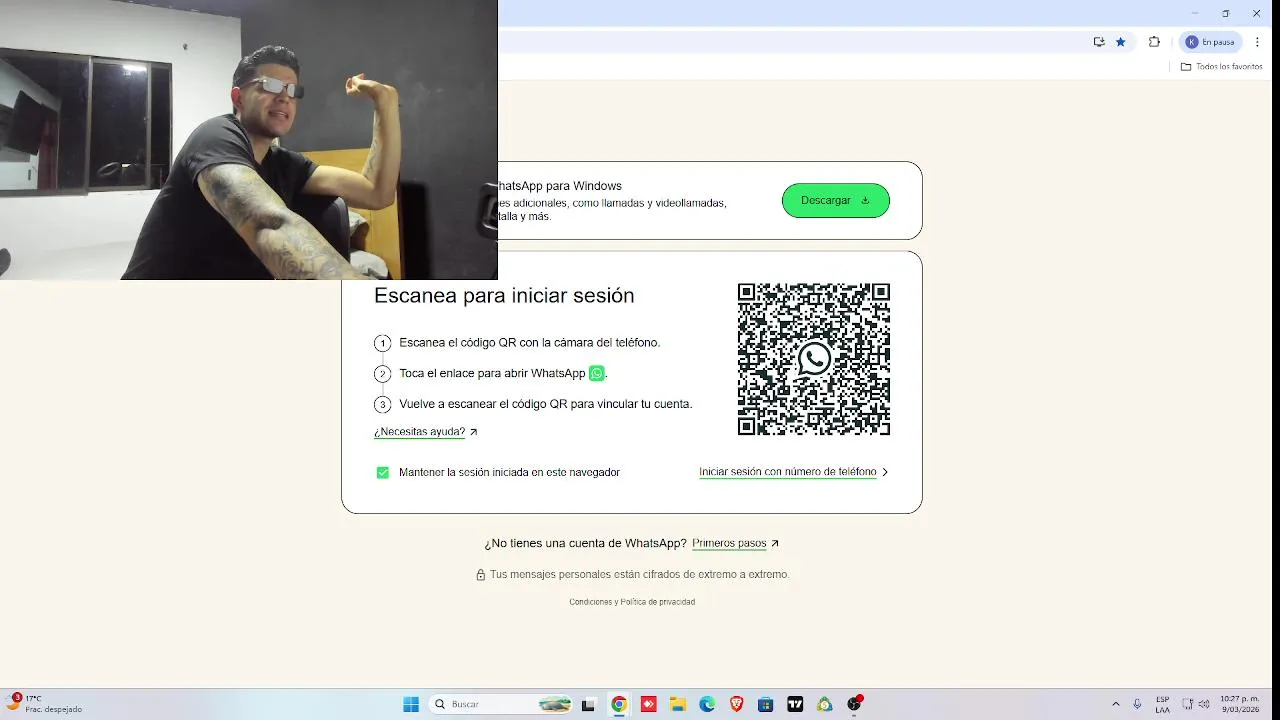Open File Explorer from the taskbar
The height and width of the screenshot is (720, 1280).
pos(677,704)
